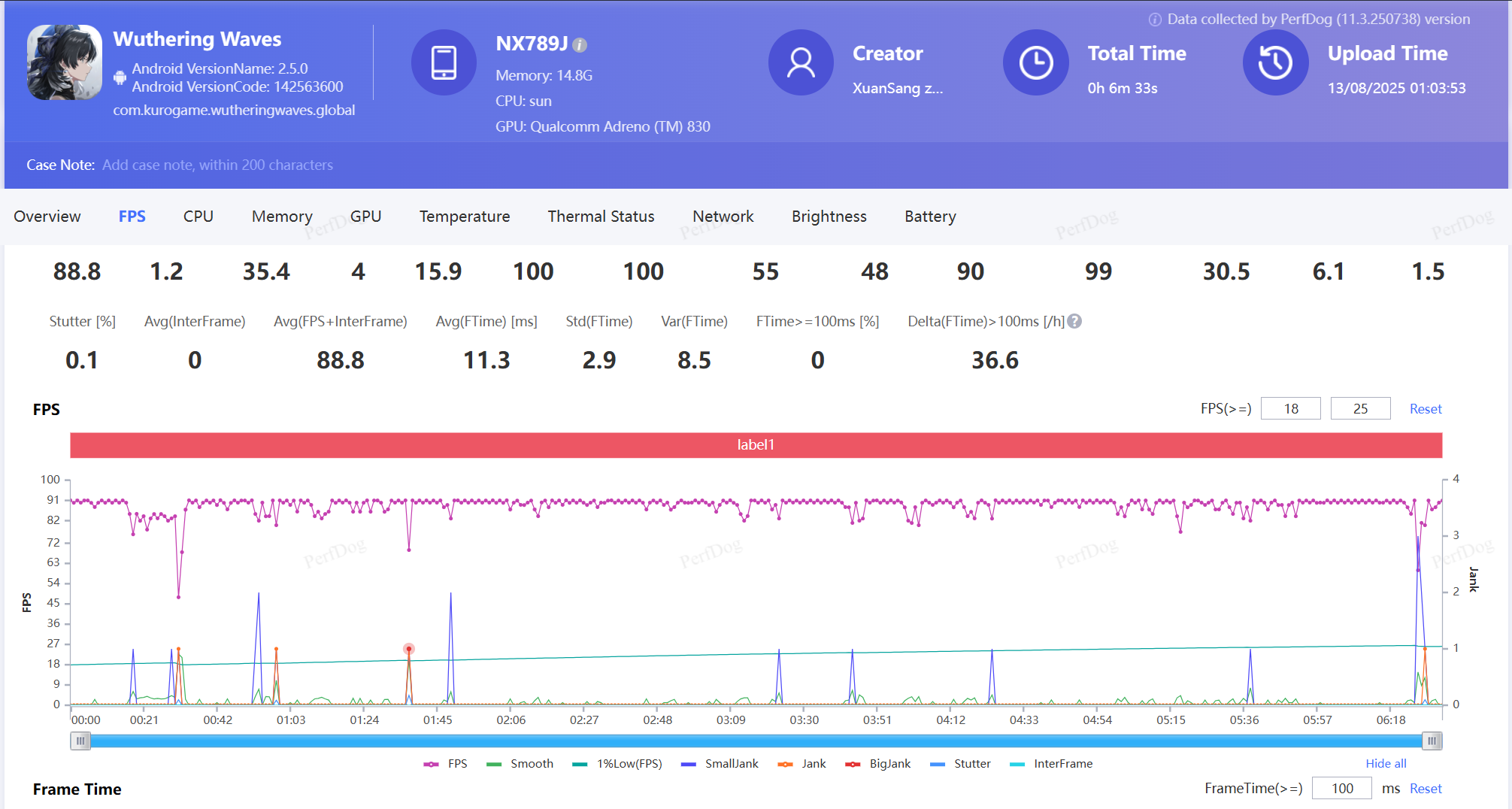Click the blue chart range slider track
Screen dimensions: 1512x809
756,741
